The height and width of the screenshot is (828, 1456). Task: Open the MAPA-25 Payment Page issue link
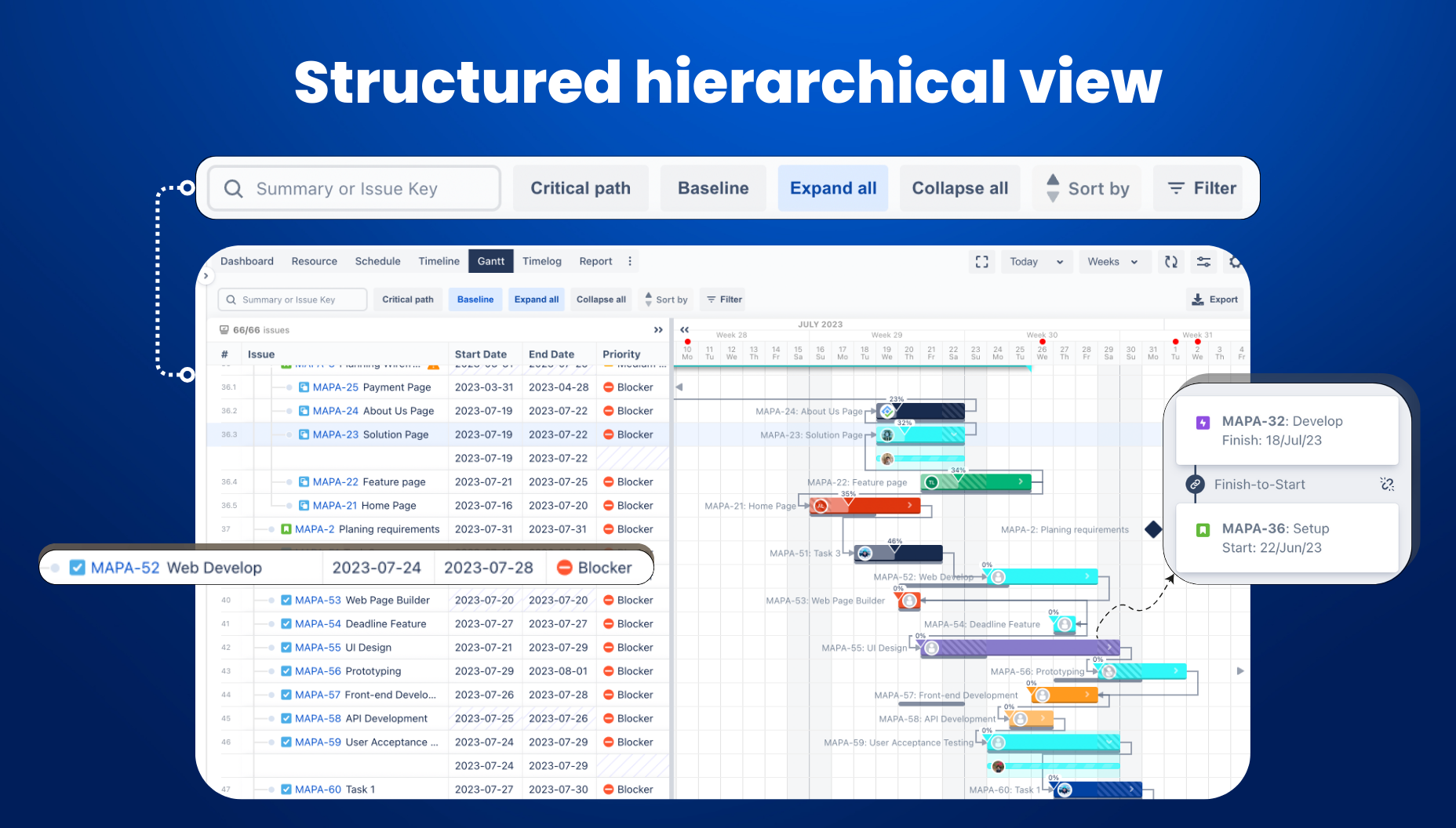pyautogui.click(x=335, y=387)
